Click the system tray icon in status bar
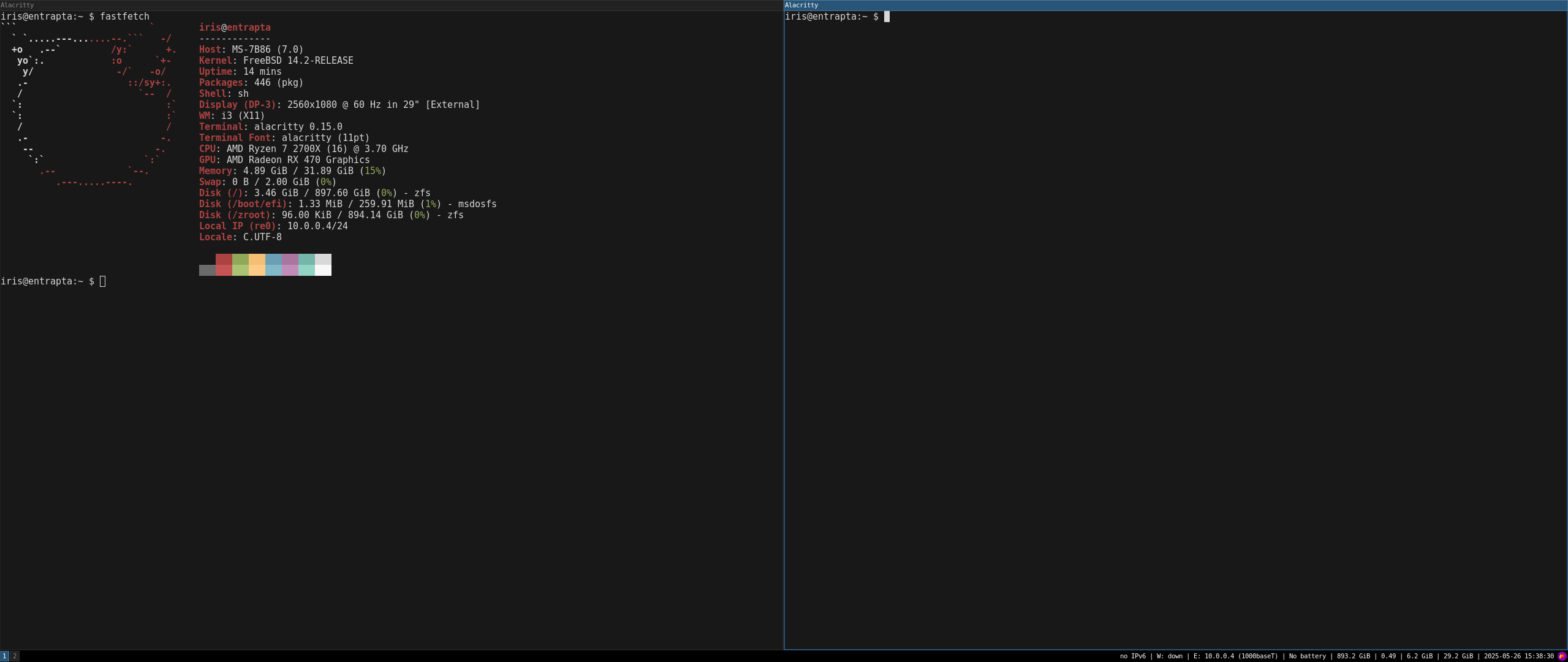Viewport: 1568px width, 662px height. (1562, 656)
